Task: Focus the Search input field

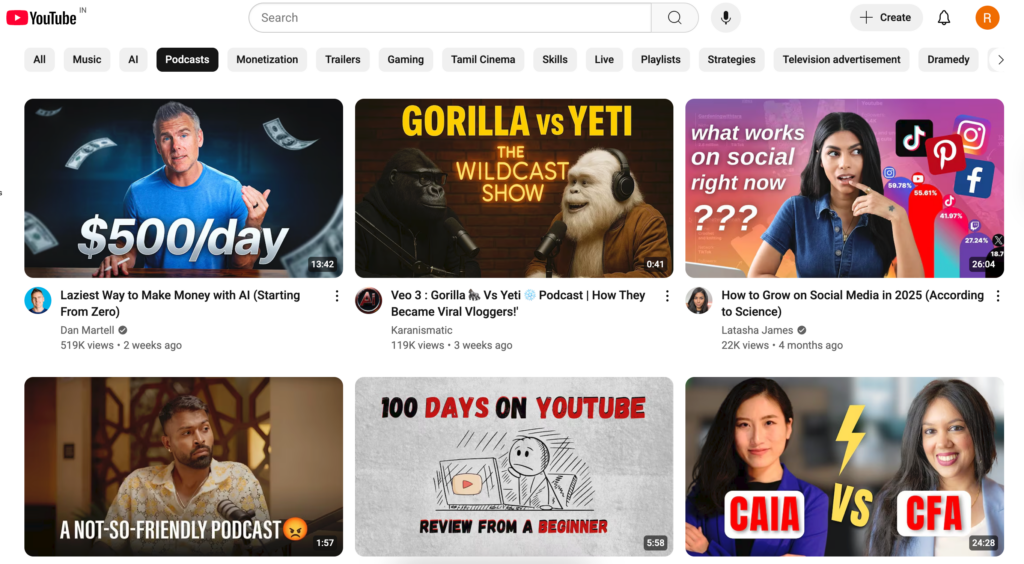Action: (x=450, y=18)
